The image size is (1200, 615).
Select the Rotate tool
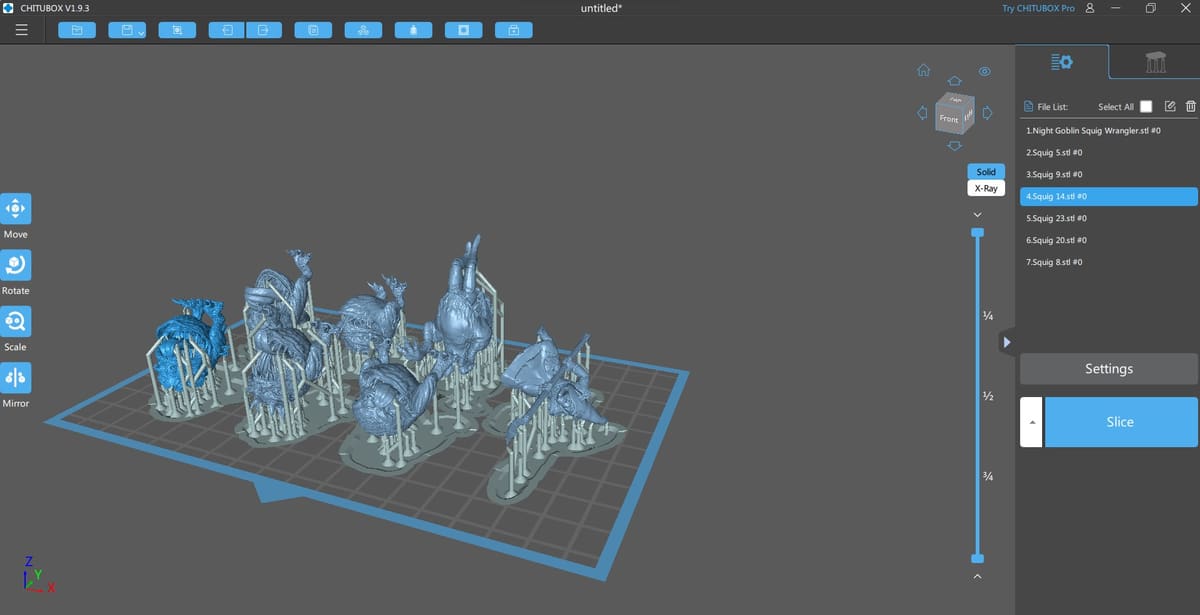16,265
